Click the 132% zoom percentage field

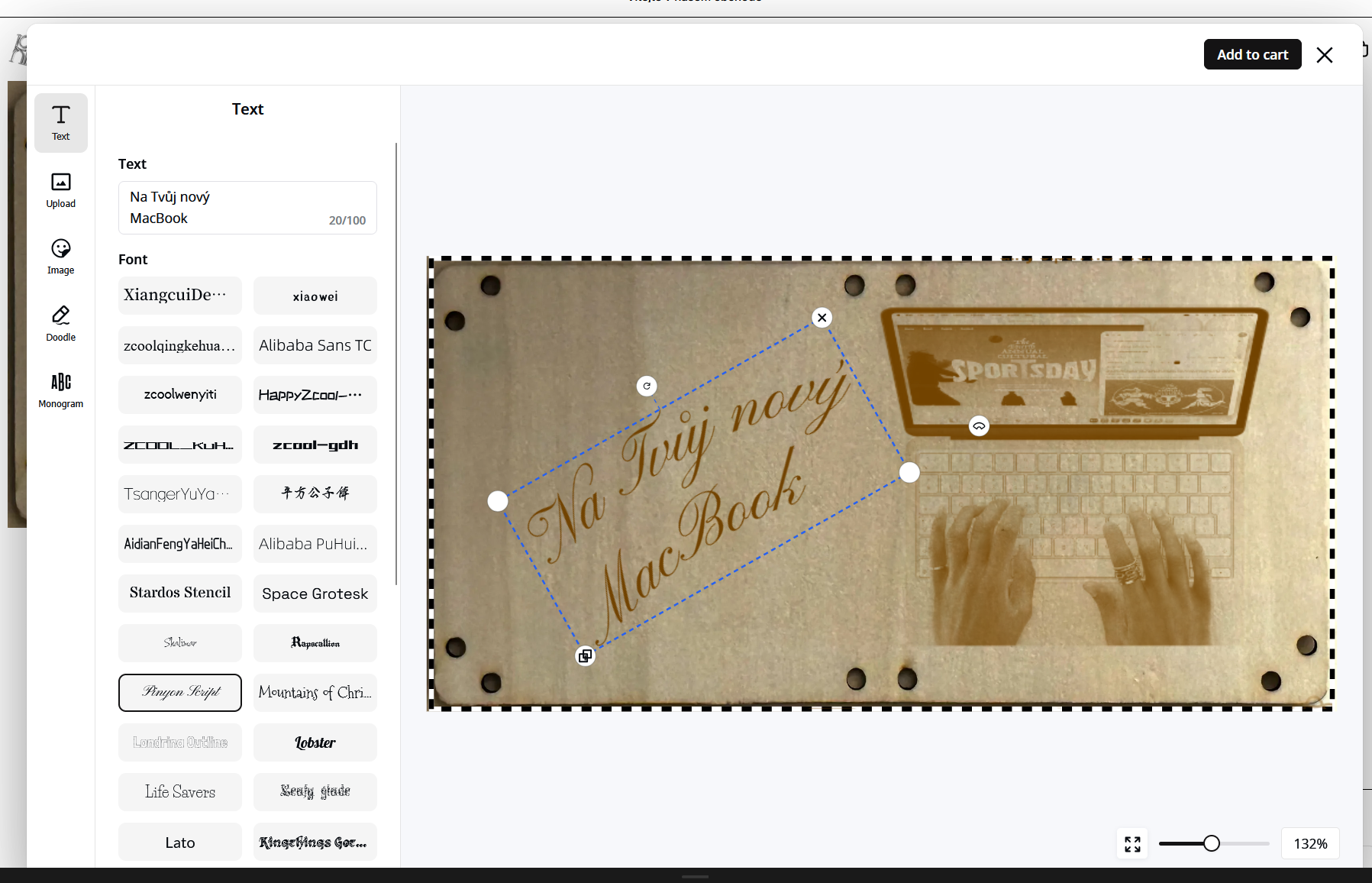tap(1310, 843)
